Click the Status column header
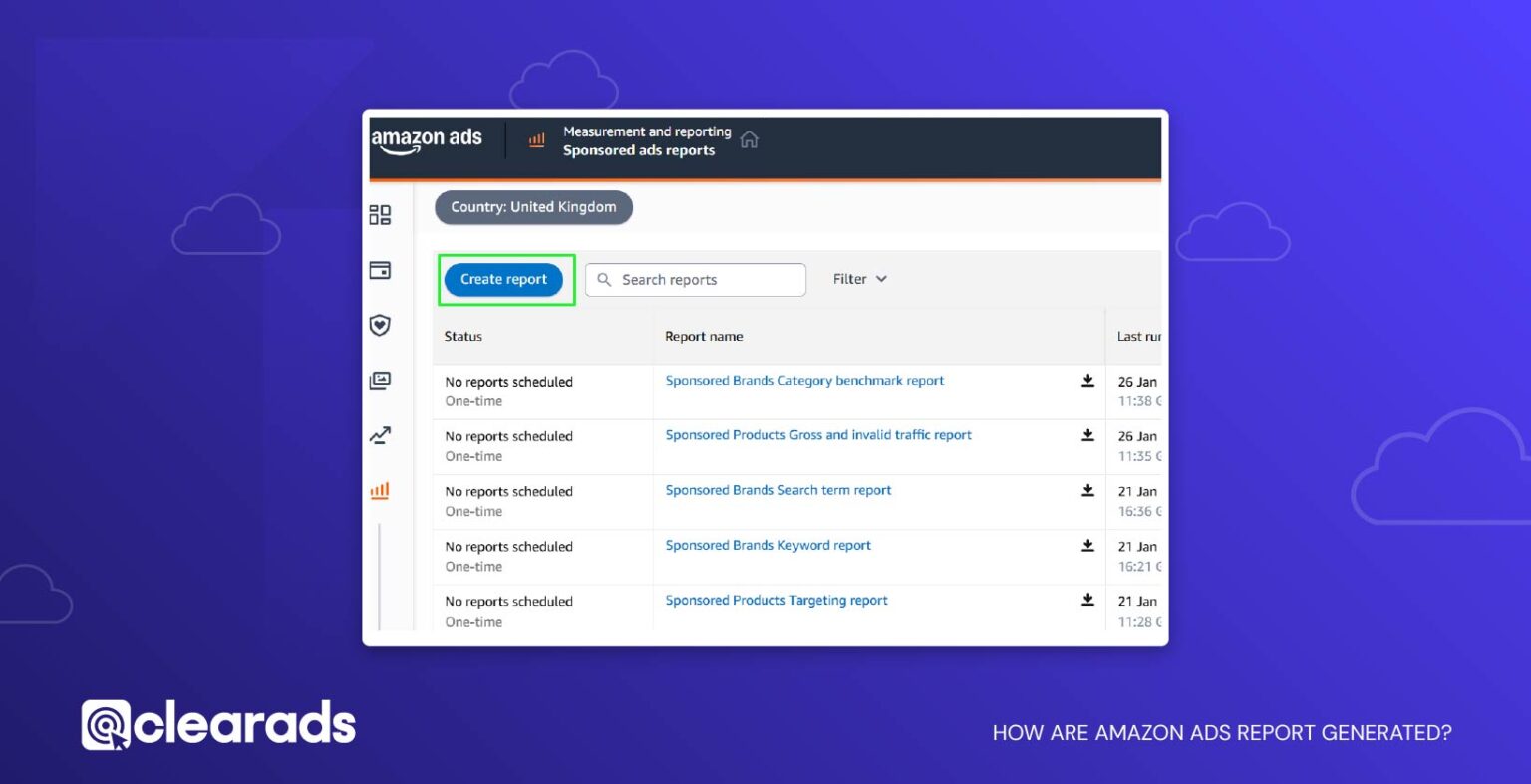Screen dimensions: 1531x784 click(x=463, y=337)
